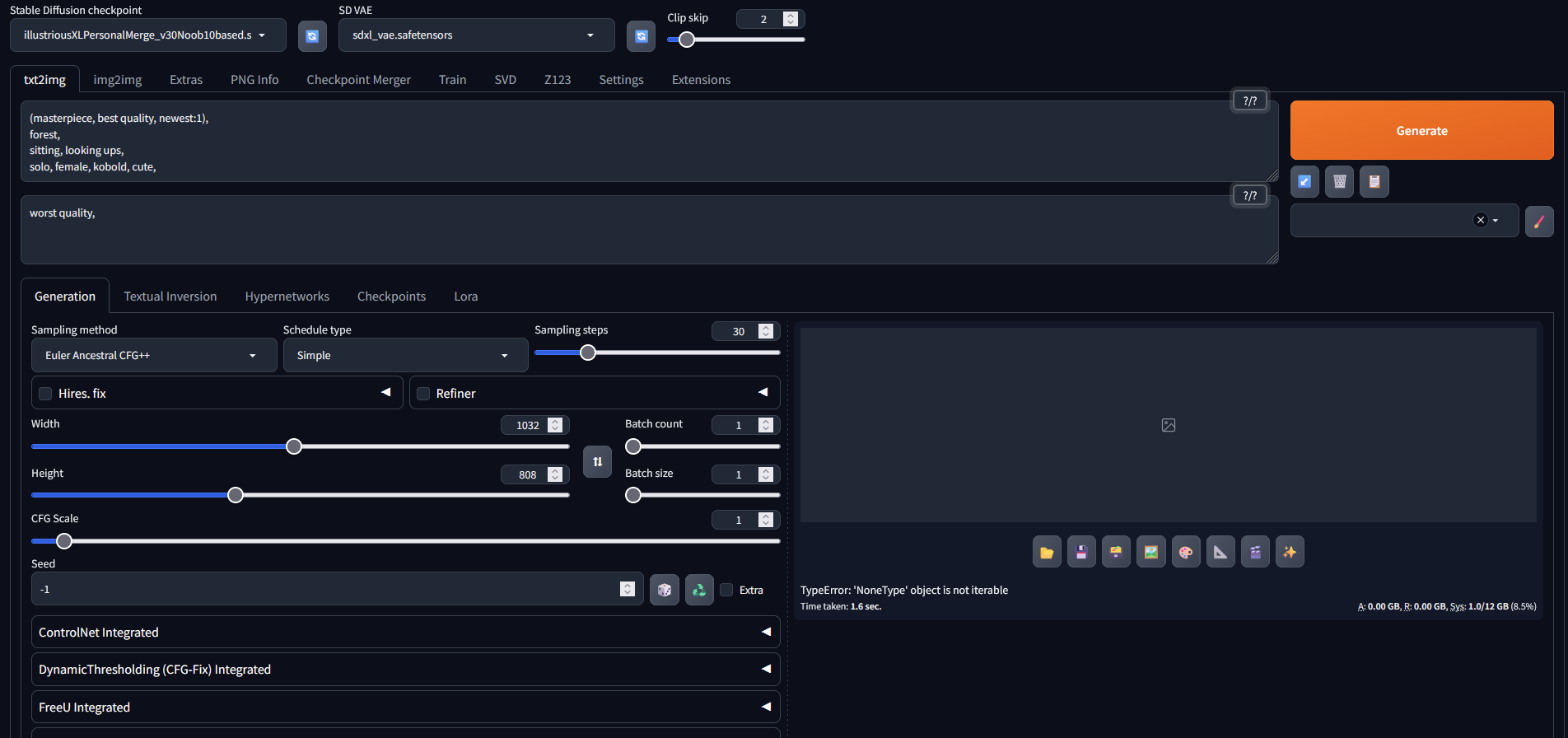The height and width of the screenshot is (738, 1568).
Task: Open the styles dropdown arrow
Action: coord(1496,221)
